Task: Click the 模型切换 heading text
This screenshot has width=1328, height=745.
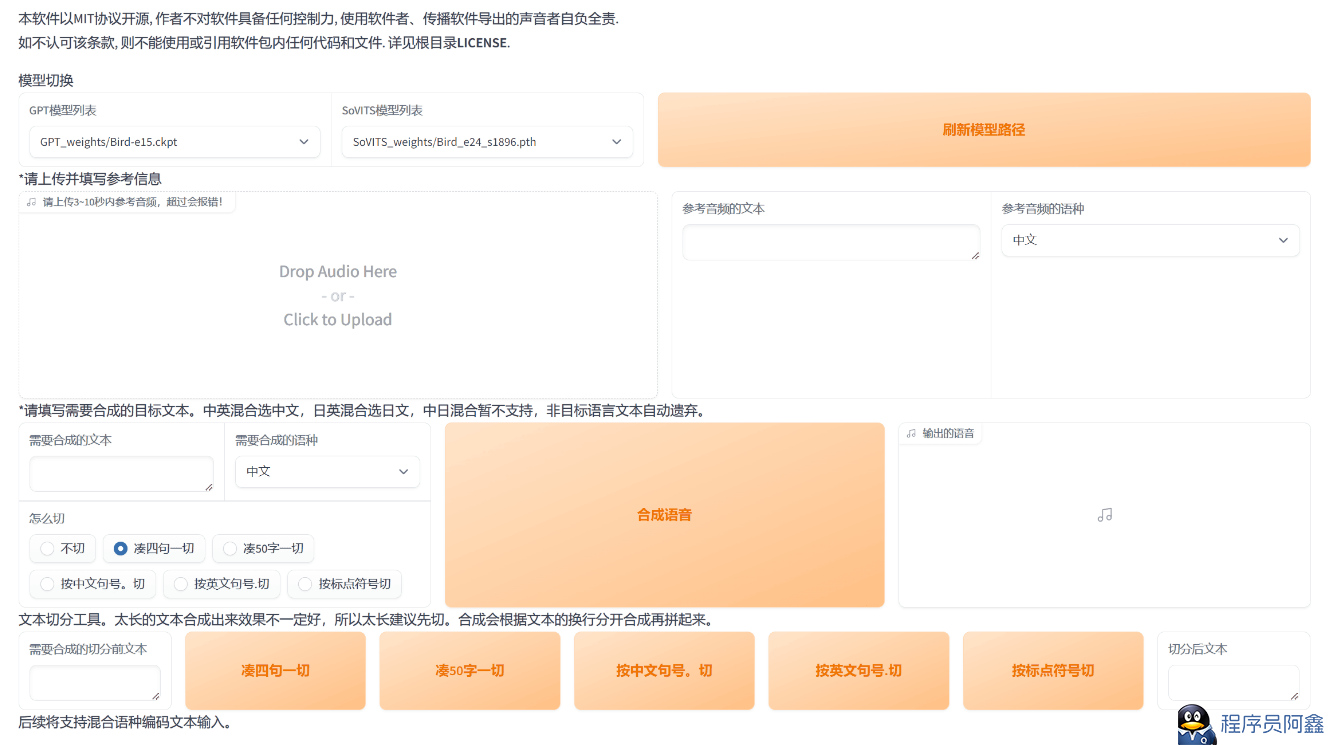Action: coord(46,80)
